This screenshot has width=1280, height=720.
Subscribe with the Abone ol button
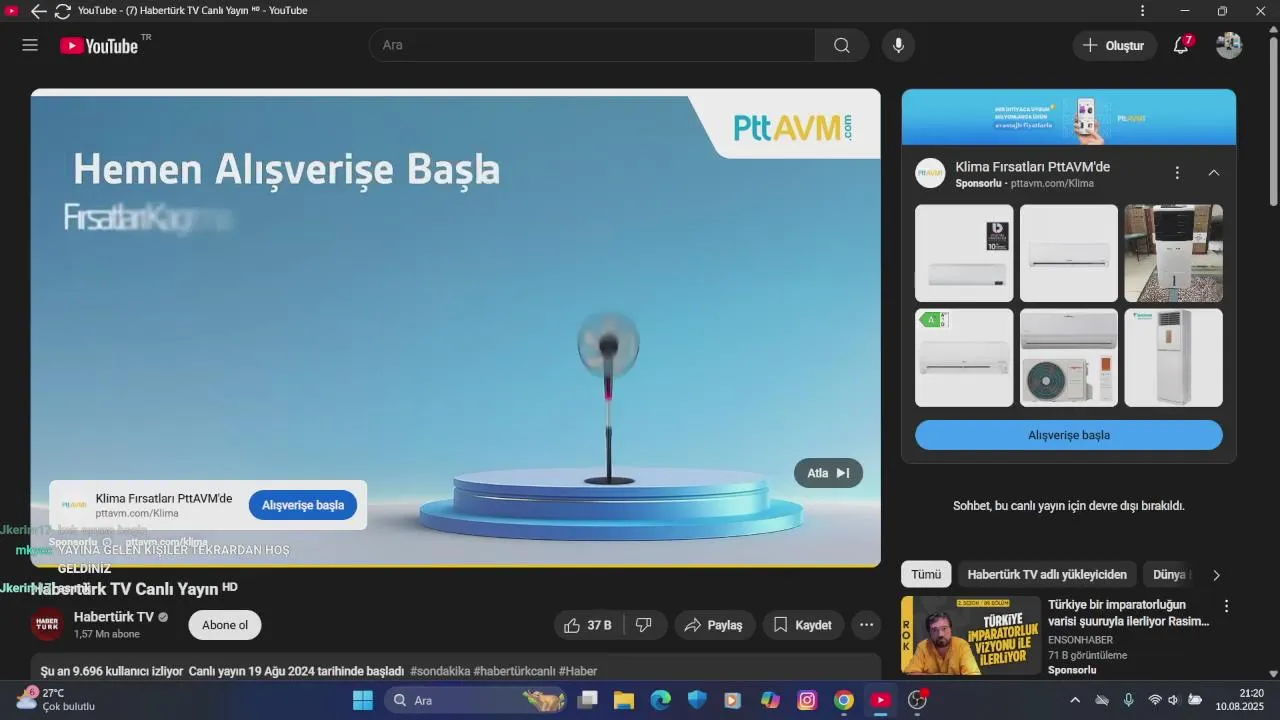click(x=225, y=625)
